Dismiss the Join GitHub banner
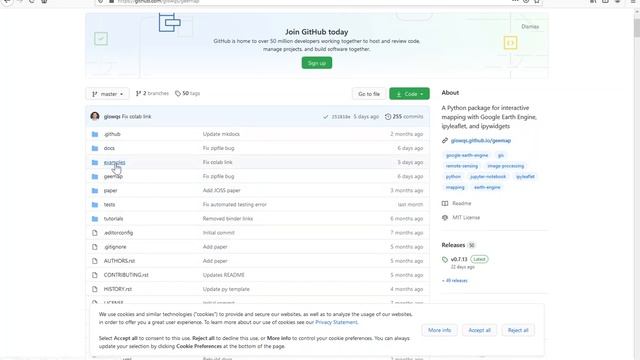The height and width of the screenshot is (360, 640). [x=530, y=27]
